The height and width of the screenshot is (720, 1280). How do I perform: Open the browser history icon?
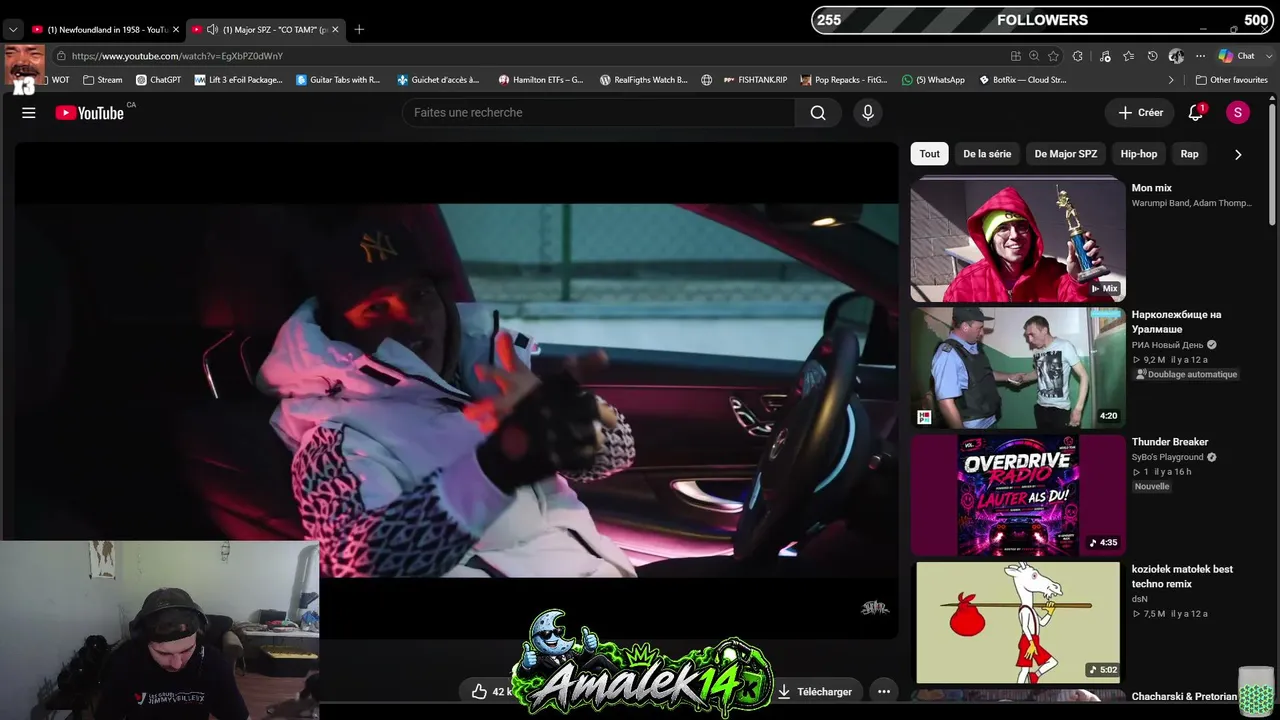point(1152,56)
